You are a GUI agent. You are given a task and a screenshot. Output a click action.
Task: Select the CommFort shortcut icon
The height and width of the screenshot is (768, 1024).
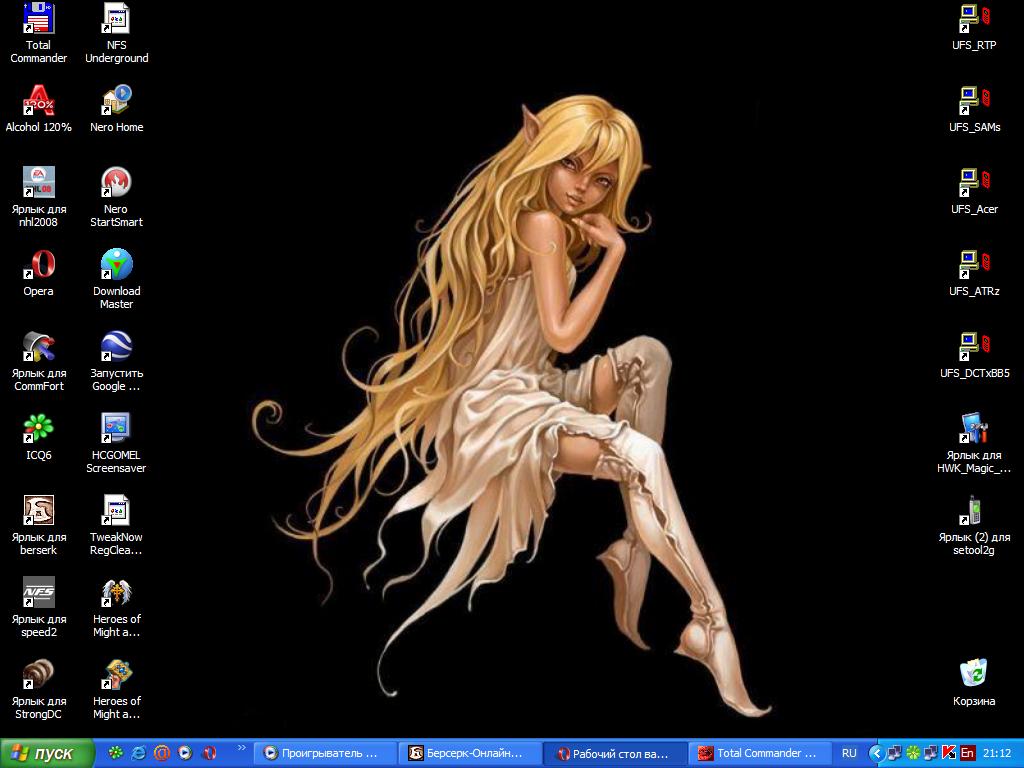point(39,361)
